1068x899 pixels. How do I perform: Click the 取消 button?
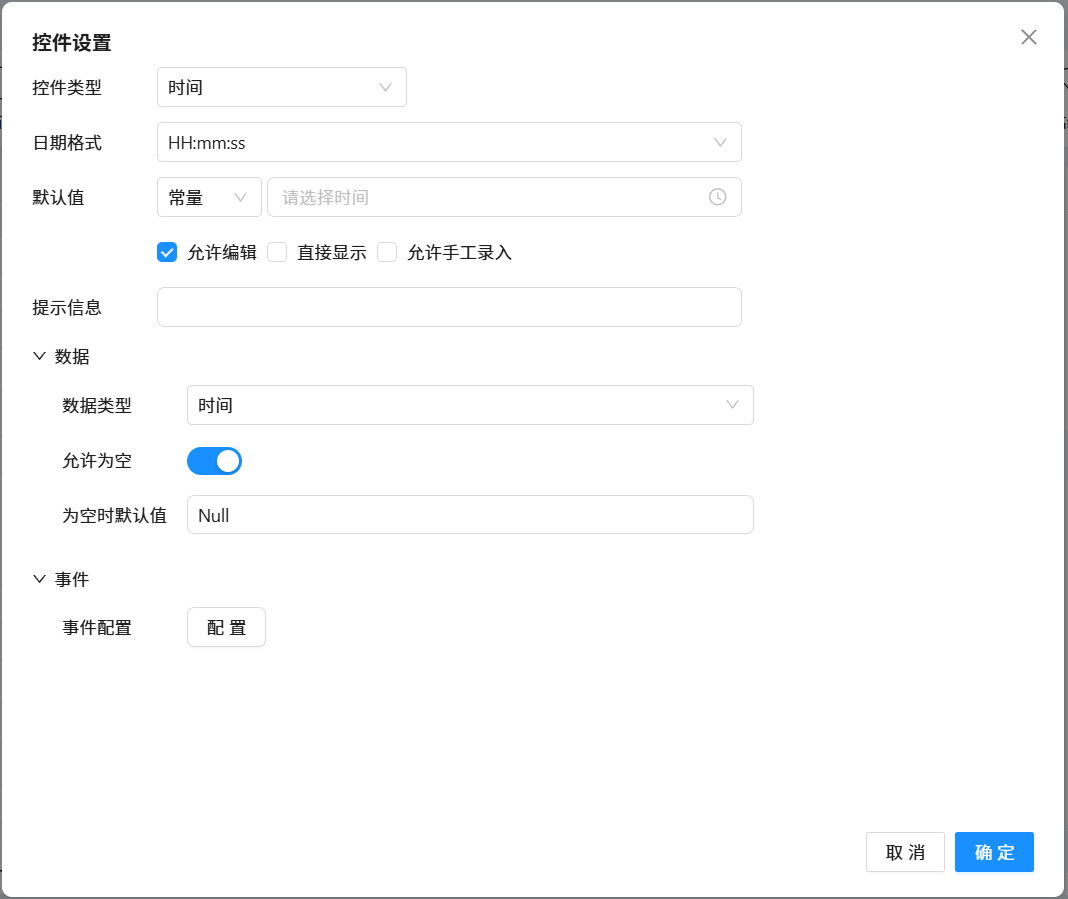[905, 852]
